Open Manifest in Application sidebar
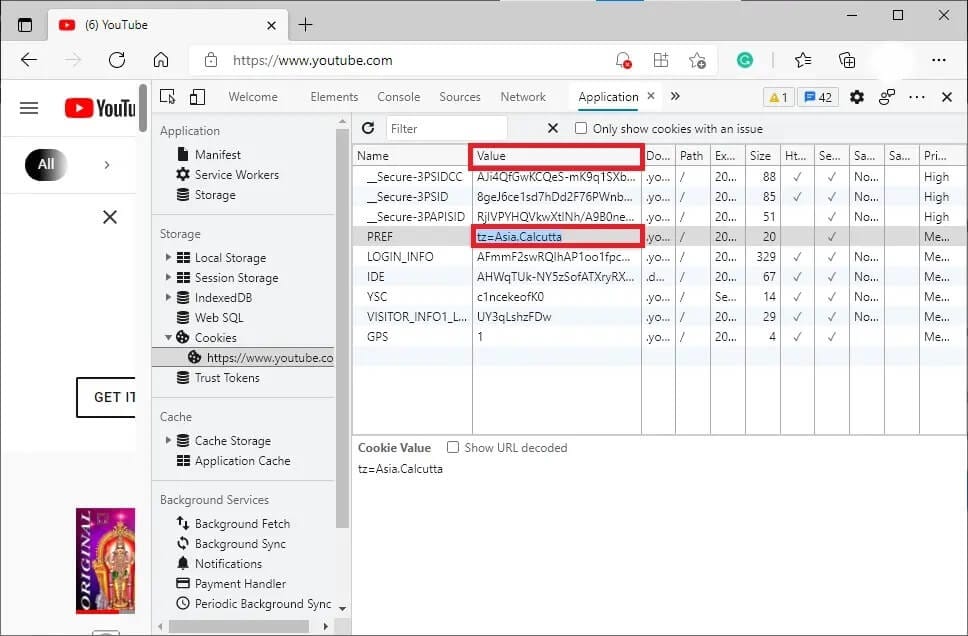The width and height of the screenshot is (968, 636). click(x=217, y=154)
